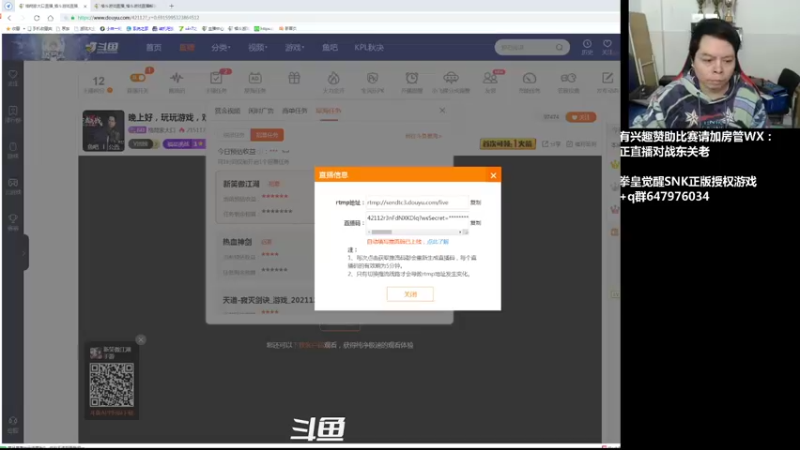Screen dimensions: 800x450
Task: Open the bookmark icon in left sidebar
Action: pyautogui.click(x=13, y=111)
